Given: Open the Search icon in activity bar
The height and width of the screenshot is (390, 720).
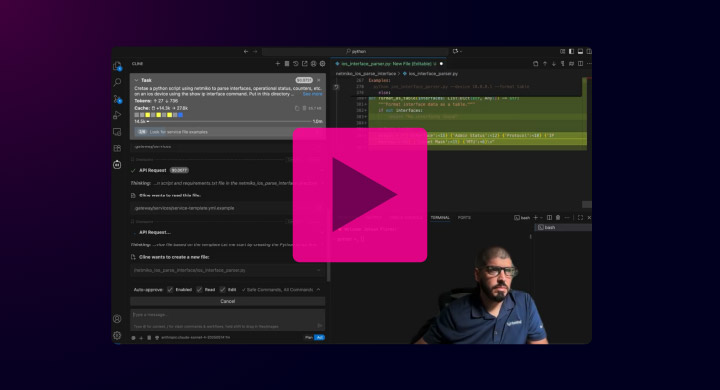Looking at the screenshot, I should tap(117, 82).
